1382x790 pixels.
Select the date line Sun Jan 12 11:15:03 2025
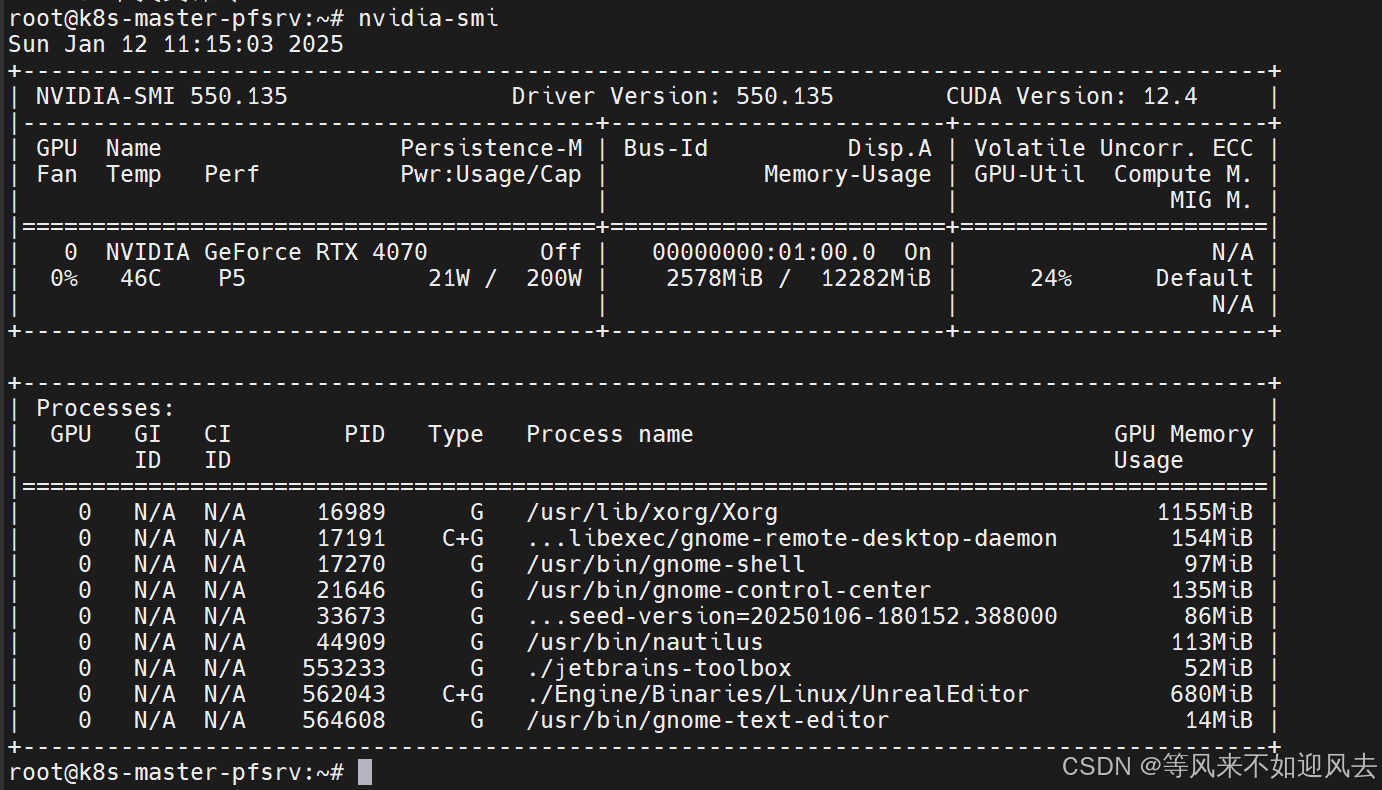(176, 44)
